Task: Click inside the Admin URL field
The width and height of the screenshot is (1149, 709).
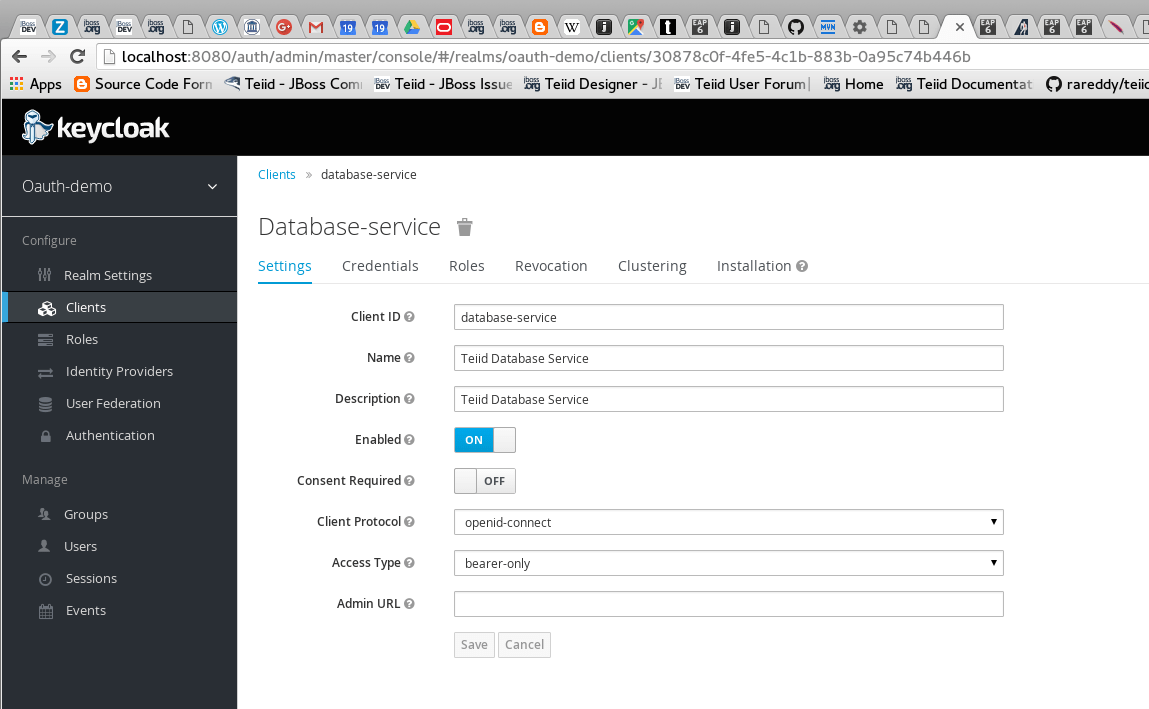Action: click(x=728, y=603)
